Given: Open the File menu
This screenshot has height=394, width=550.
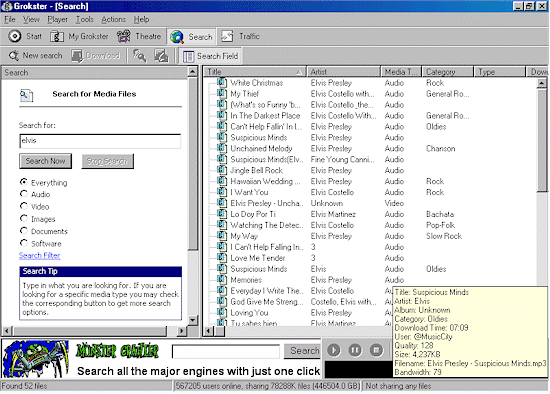Looking at the screenshot, I should click(x=9, y=20).
